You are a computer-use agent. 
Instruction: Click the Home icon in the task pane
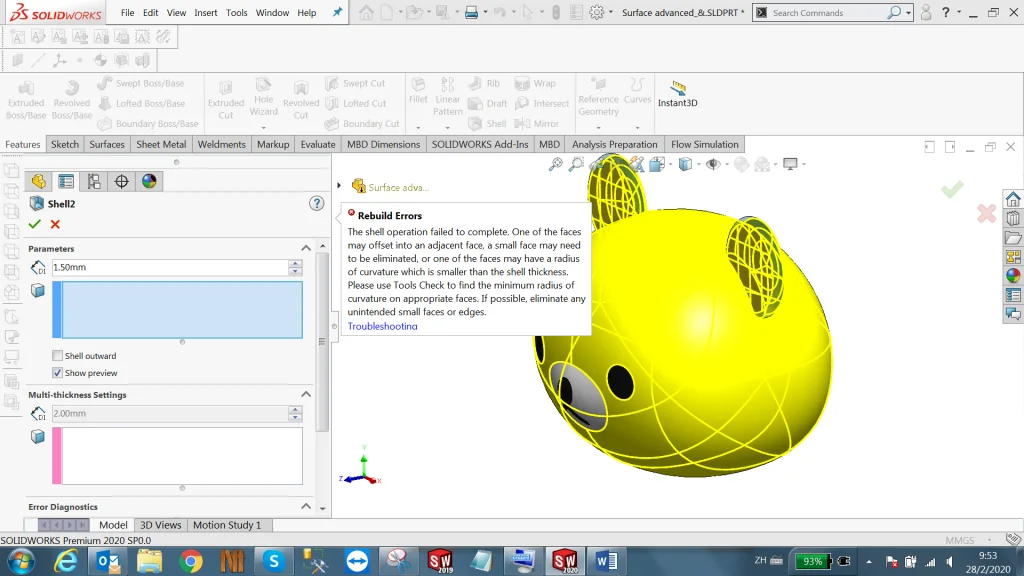point(1013,199)
